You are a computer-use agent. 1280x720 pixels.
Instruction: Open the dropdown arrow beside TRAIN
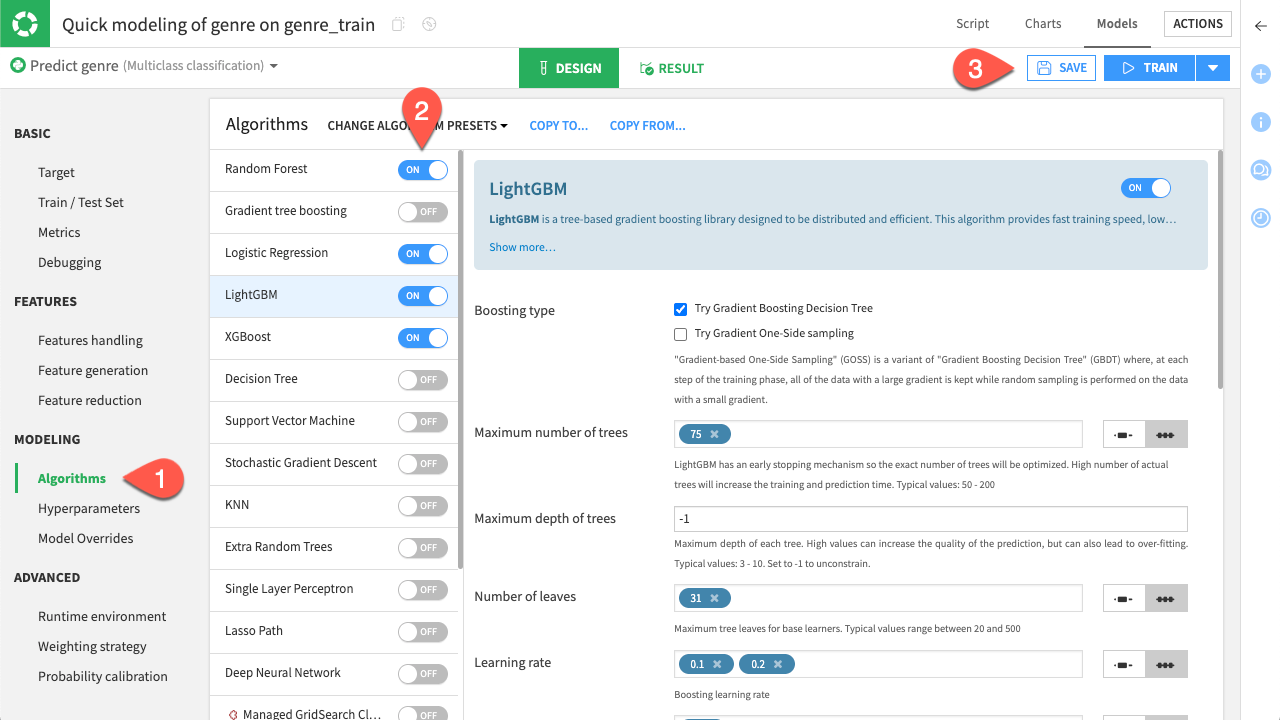1213,67
